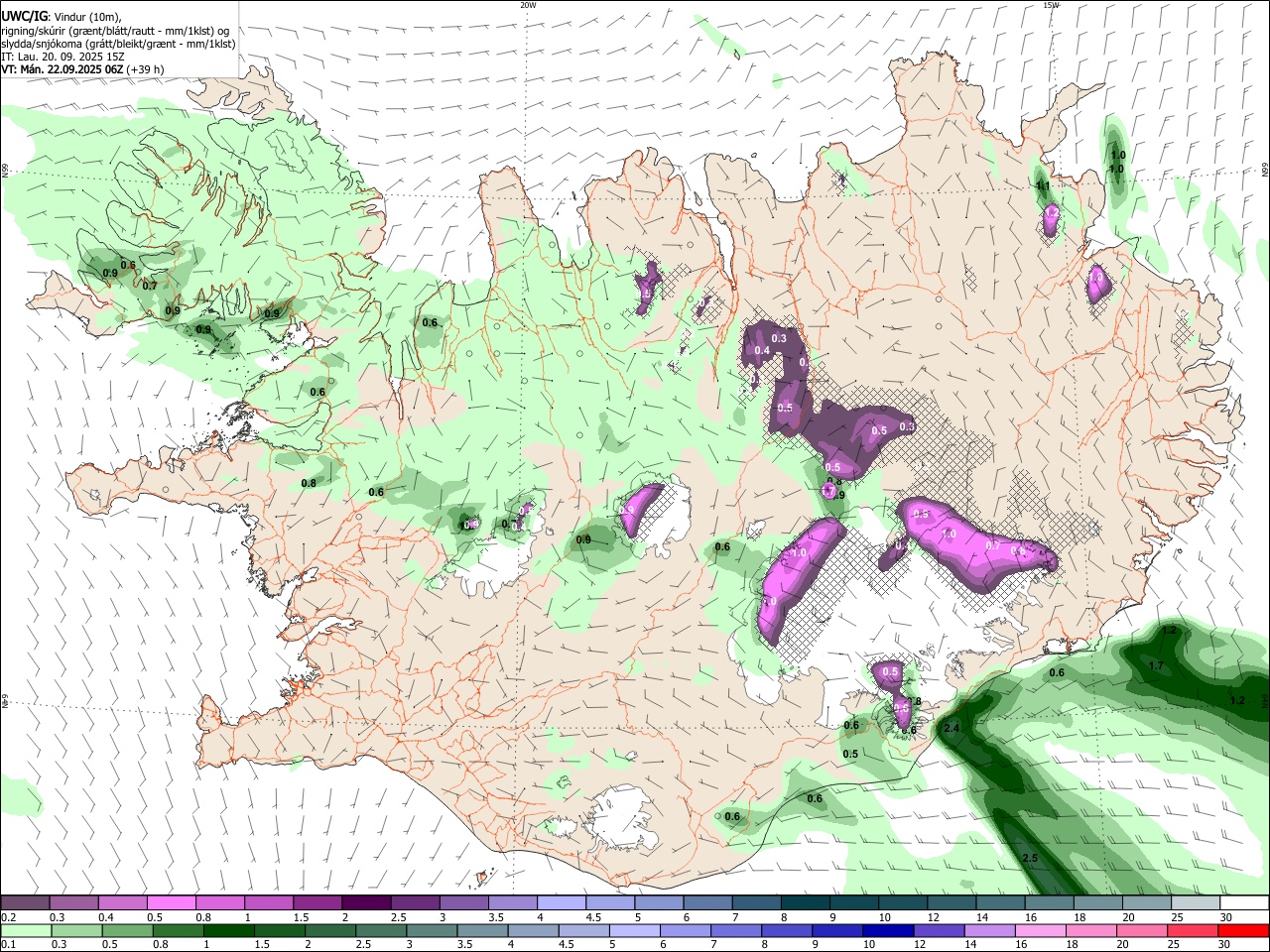Click the 'VT: Mán. 22.09.2025 06Z (+39 h)' line
1270x952 pixels.
[x=82, y=69]
